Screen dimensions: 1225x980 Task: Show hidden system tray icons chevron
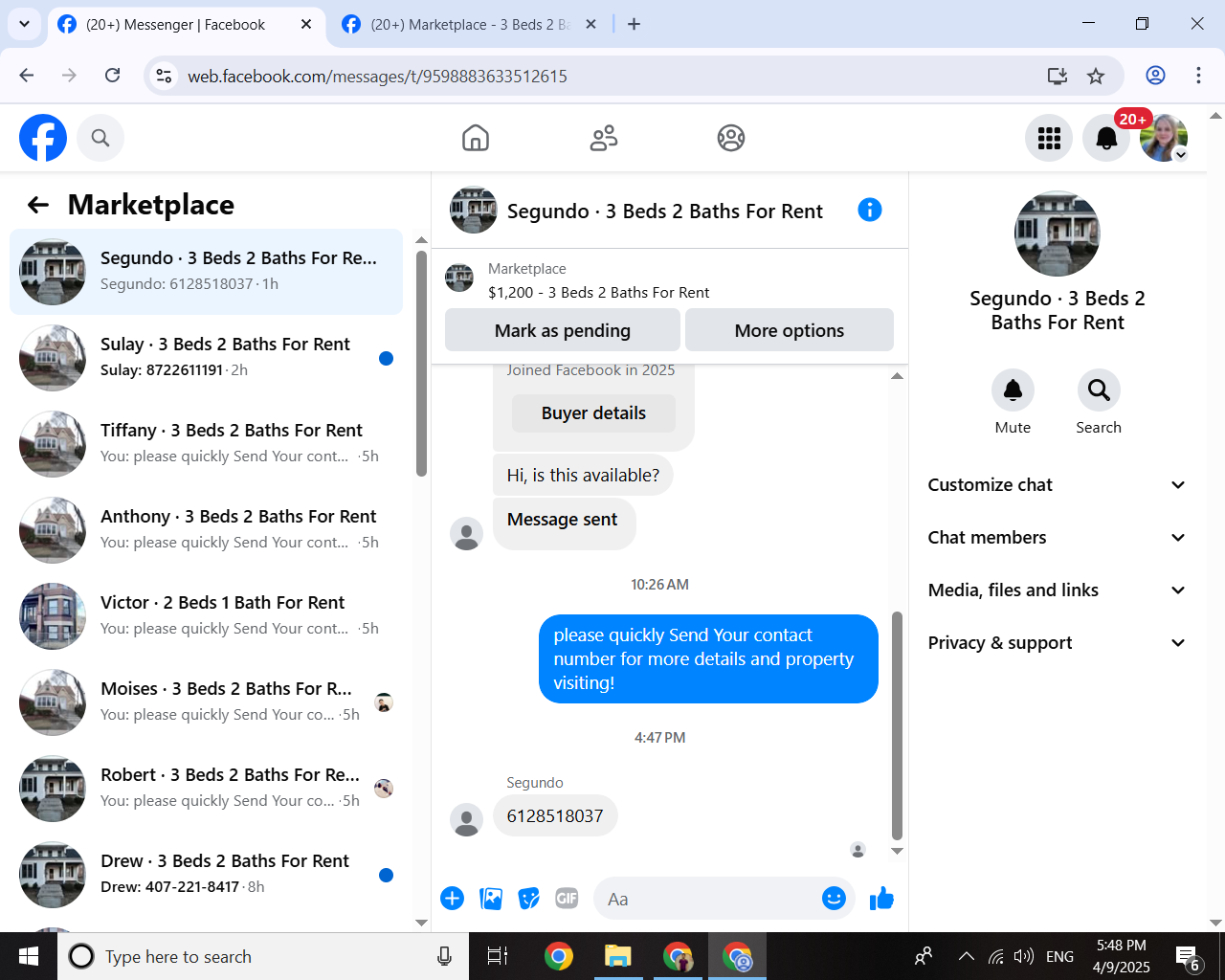point(967,956)
